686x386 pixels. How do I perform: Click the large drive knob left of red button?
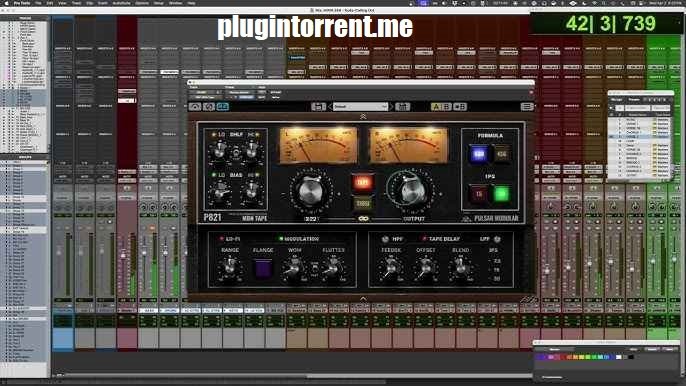point(310,191)
